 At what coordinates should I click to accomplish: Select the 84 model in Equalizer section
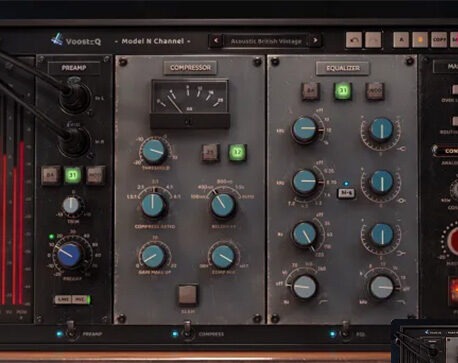[x=311, y=91]
